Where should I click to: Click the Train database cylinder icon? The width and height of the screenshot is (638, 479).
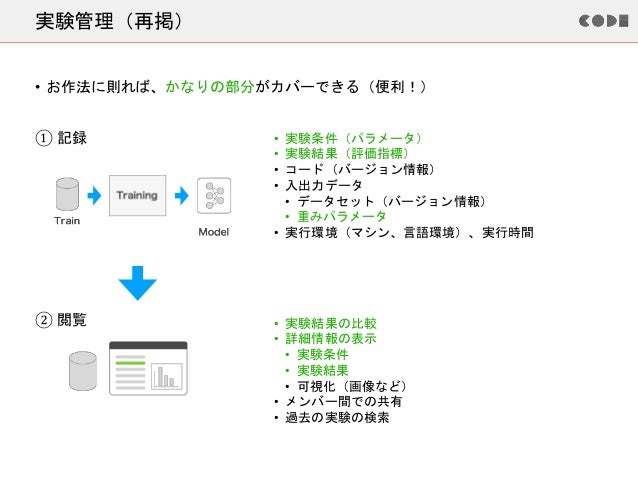coord(67,194)
